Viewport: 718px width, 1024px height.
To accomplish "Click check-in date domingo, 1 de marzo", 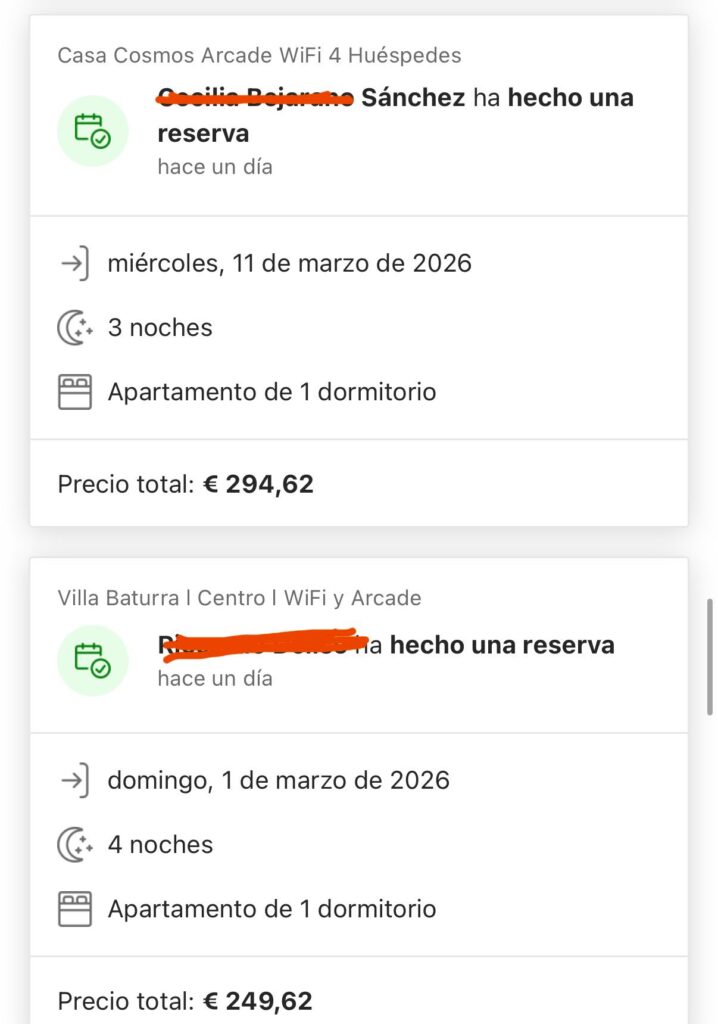I will [278, 781].
